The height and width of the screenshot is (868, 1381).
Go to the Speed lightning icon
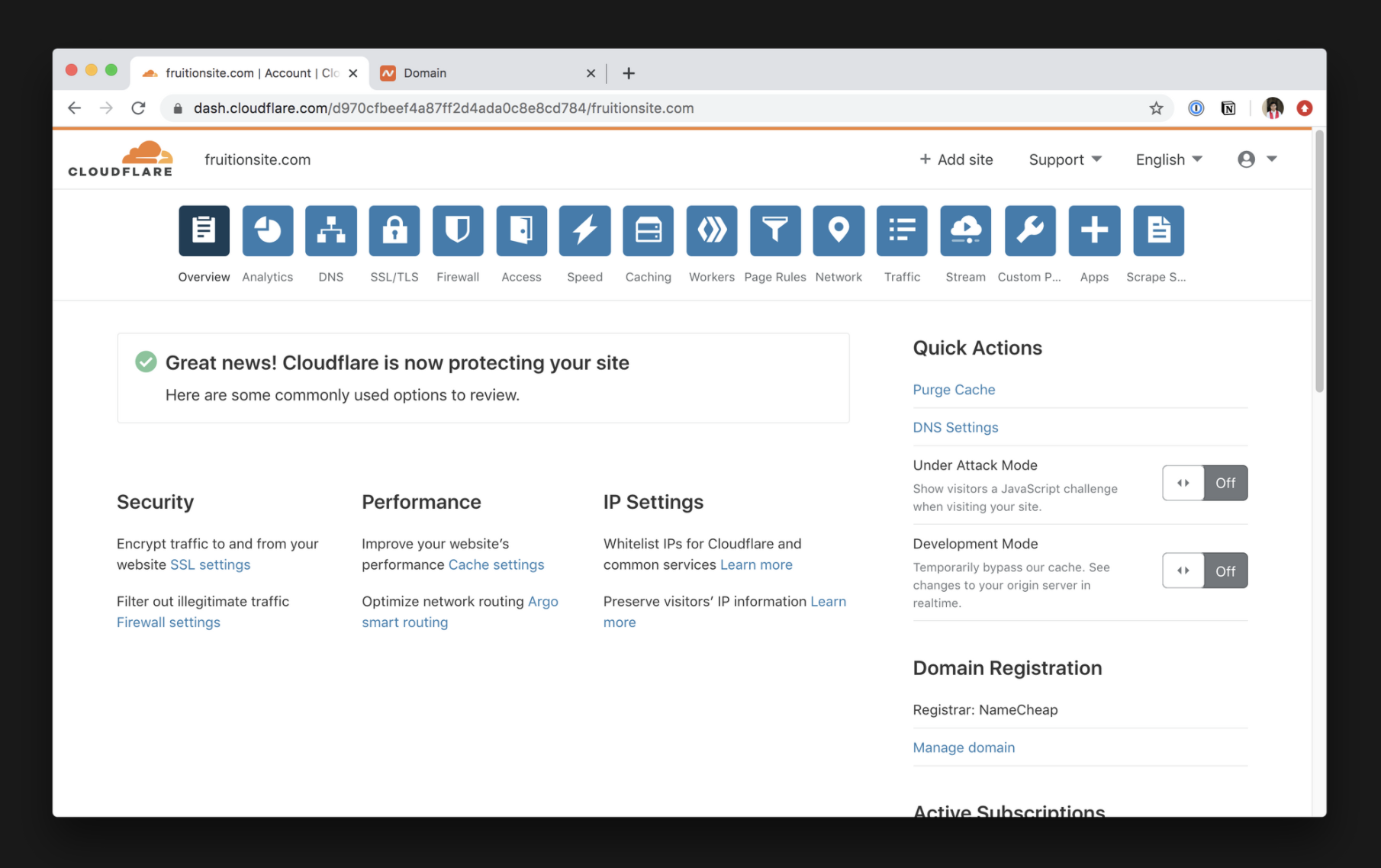(584, 230)
